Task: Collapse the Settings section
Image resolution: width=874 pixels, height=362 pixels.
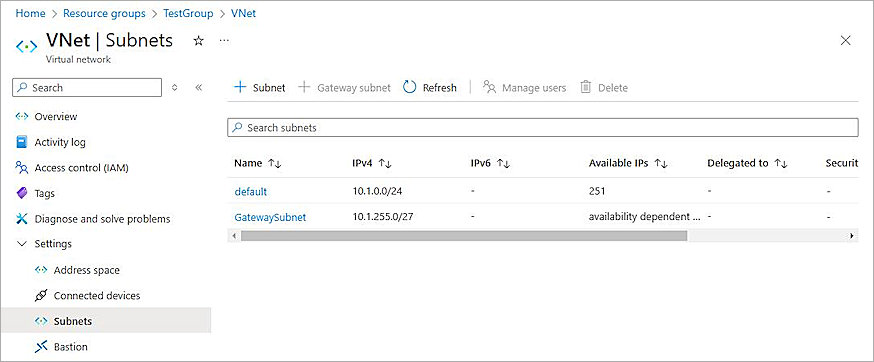Action: click(53, 244)
